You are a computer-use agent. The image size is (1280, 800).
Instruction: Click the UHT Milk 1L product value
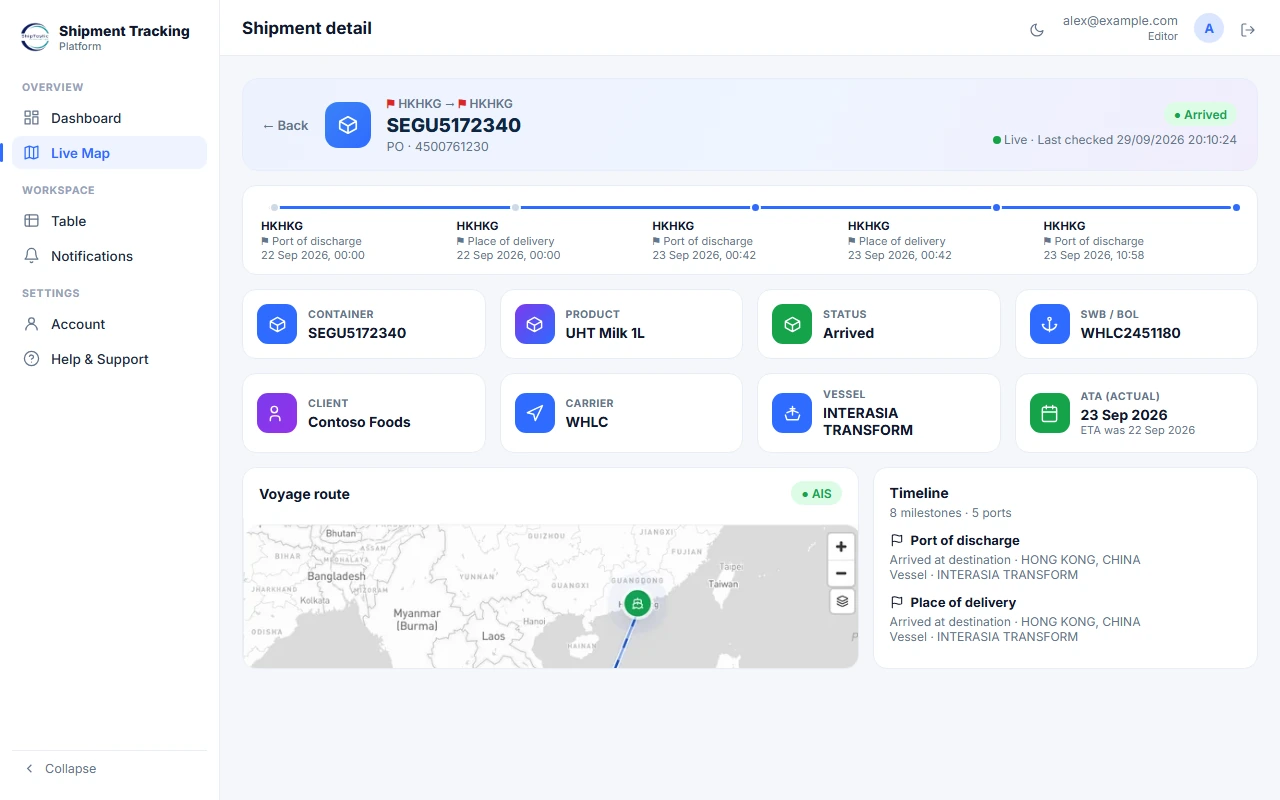605,333
